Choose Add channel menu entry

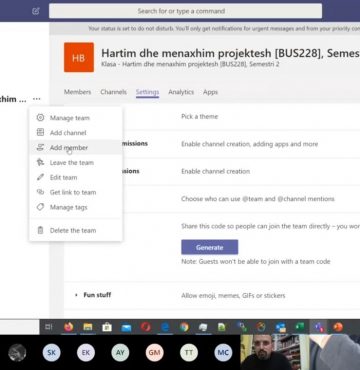pyautogui.click(x=76, y=133)
